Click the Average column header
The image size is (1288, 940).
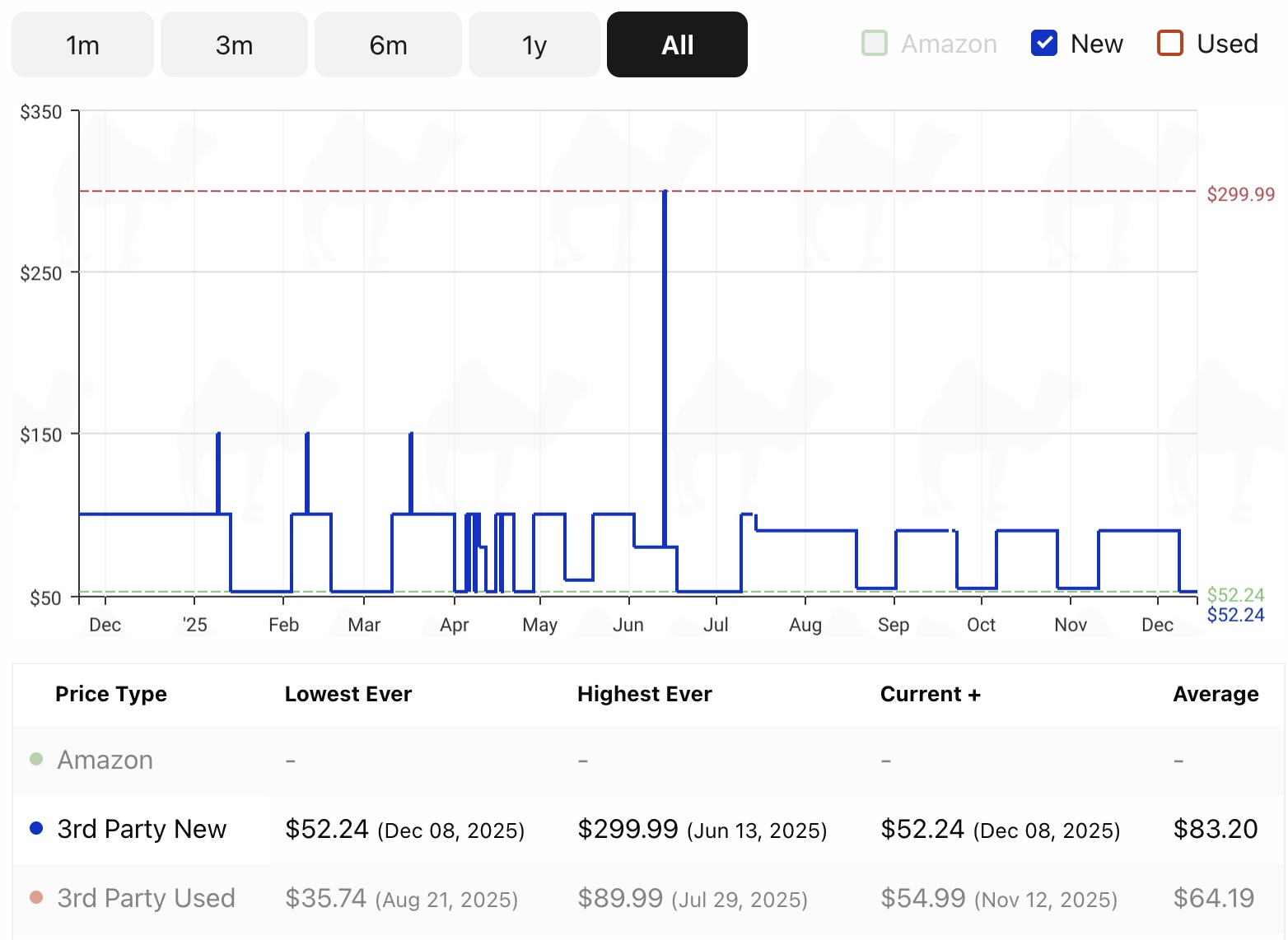pyautogui.click(x=1215, y=694)
